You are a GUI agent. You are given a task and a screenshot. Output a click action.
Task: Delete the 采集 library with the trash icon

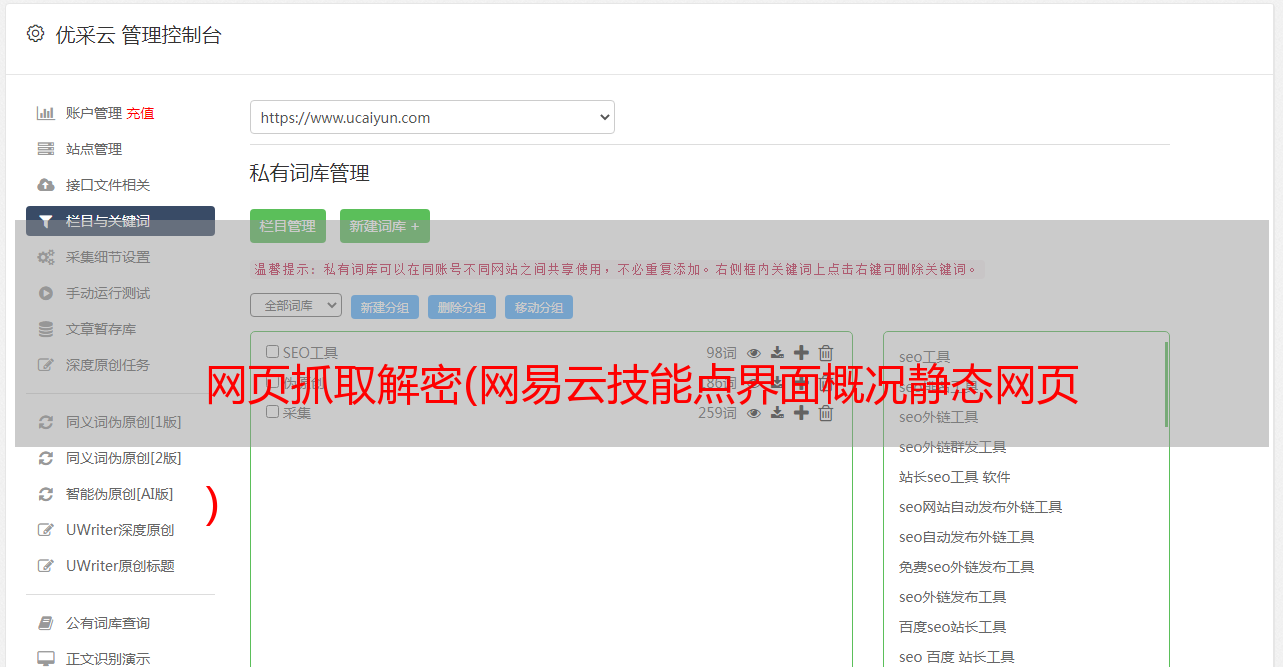pyautogui.click(x=826, y=413)
